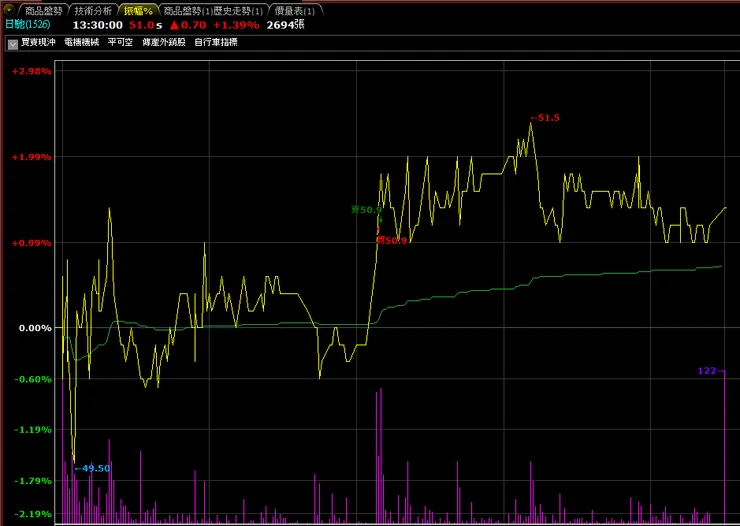The image size is (740, 526).
Task: Switch to the 商品盤勢 tab
Action: click(x=43, y=10)
